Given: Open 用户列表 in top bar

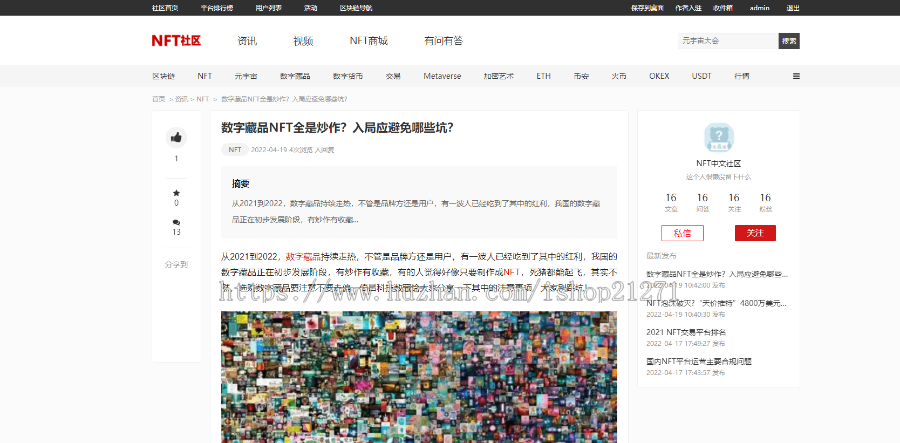Looking at the screenshot, I should (269, 8).
